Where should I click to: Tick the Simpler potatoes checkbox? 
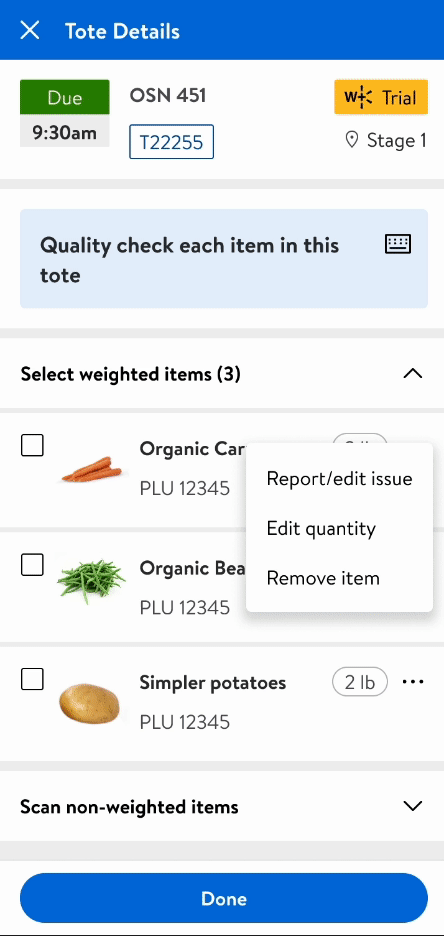tap(32, 679)
